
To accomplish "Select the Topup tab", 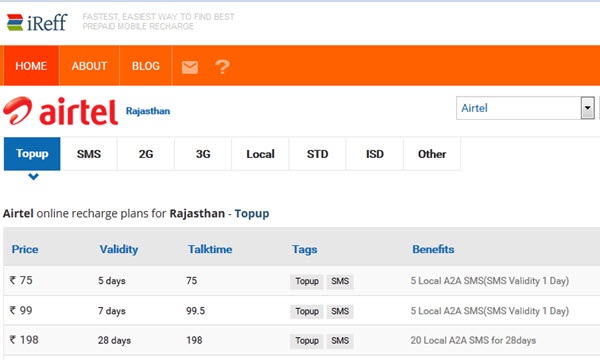I will coord(32,154).
